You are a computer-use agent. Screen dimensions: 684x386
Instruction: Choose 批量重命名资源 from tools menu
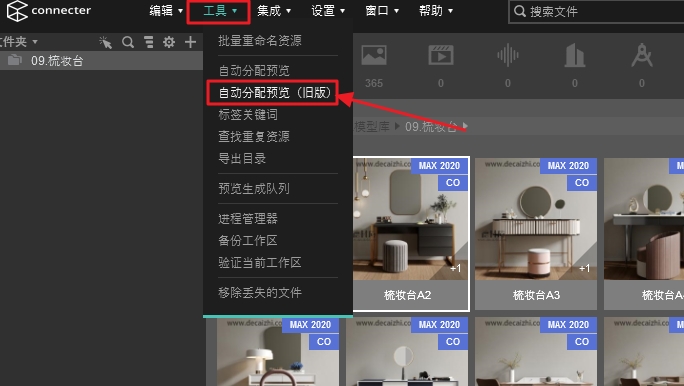click(x=260, y=41)
